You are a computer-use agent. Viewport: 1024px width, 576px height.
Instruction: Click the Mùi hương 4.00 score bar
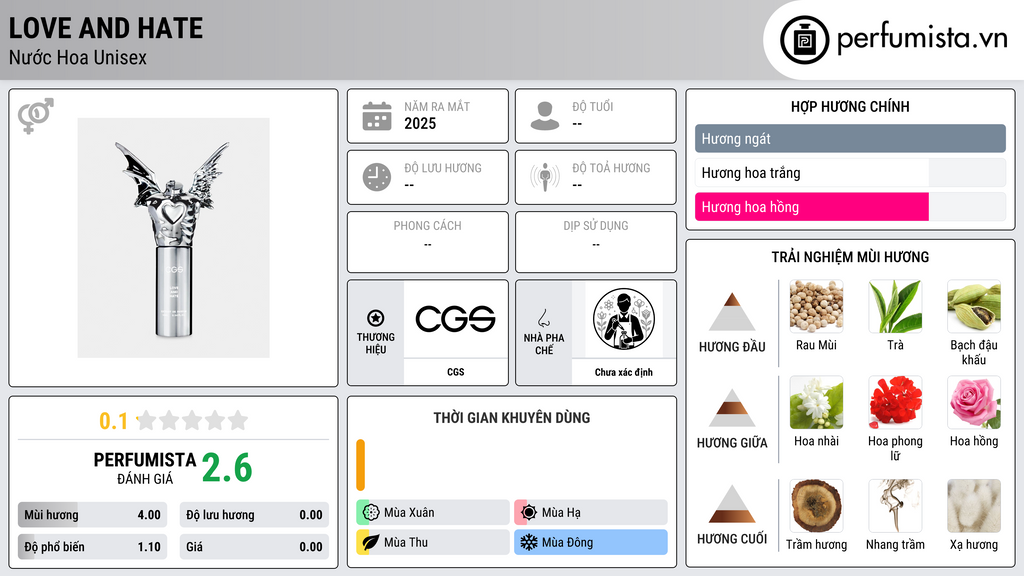coord(92,515)
